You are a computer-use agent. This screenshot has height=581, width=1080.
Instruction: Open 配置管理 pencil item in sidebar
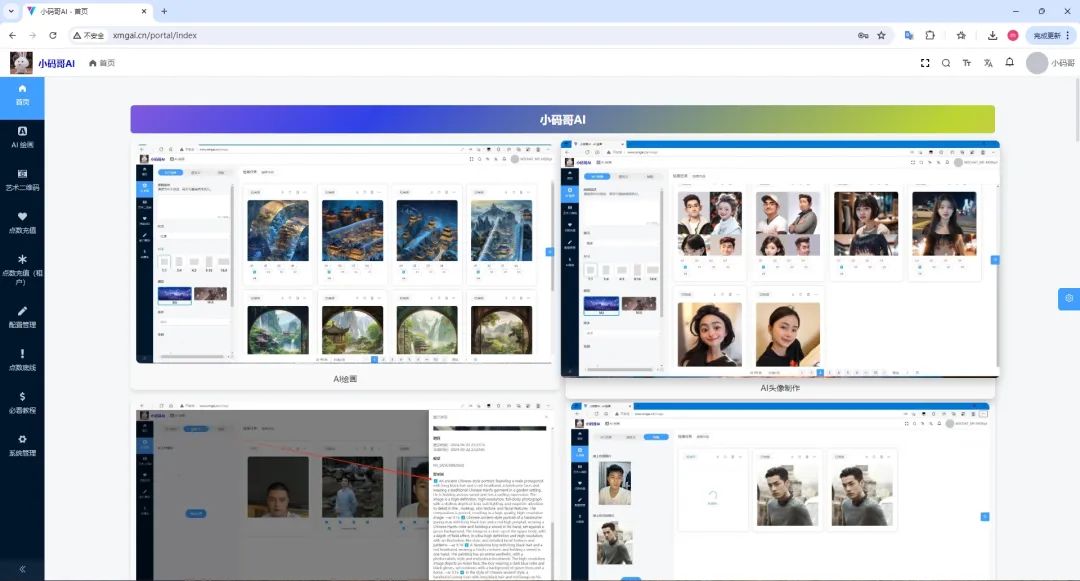tap(22, 317)
